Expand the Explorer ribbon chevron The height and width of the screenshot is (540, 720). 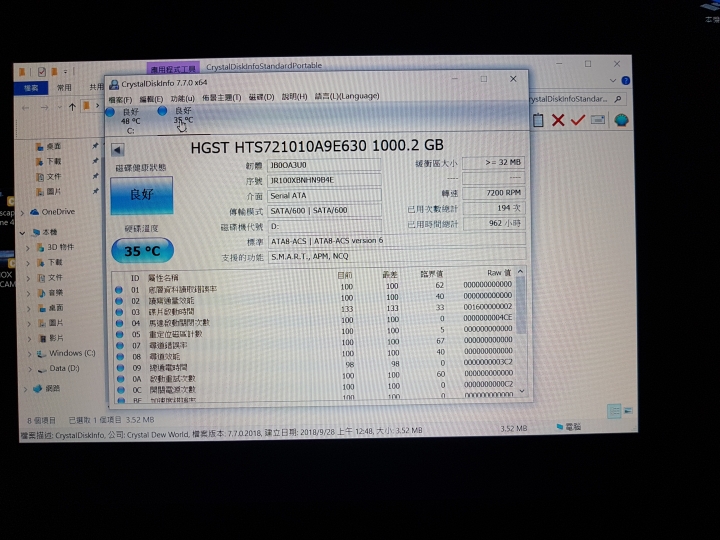(613, 80)
